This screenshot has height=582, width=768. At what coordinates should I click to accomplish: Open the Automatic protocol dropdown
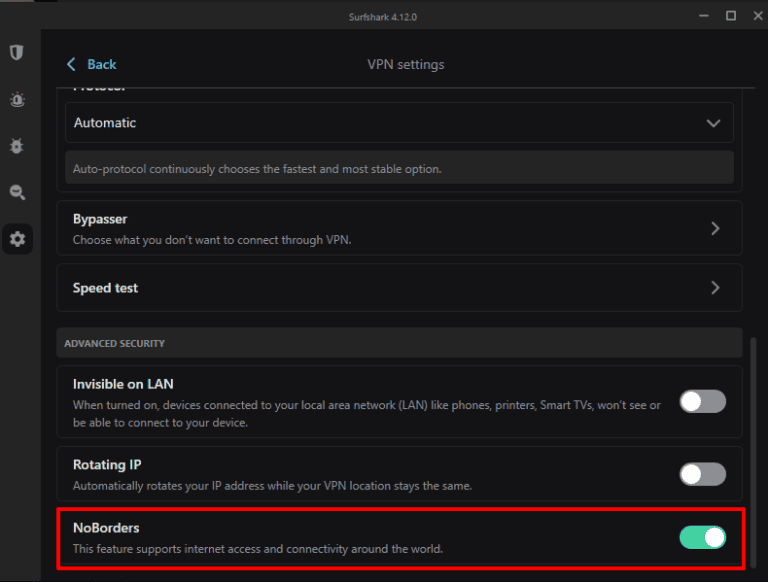[399, 122]
